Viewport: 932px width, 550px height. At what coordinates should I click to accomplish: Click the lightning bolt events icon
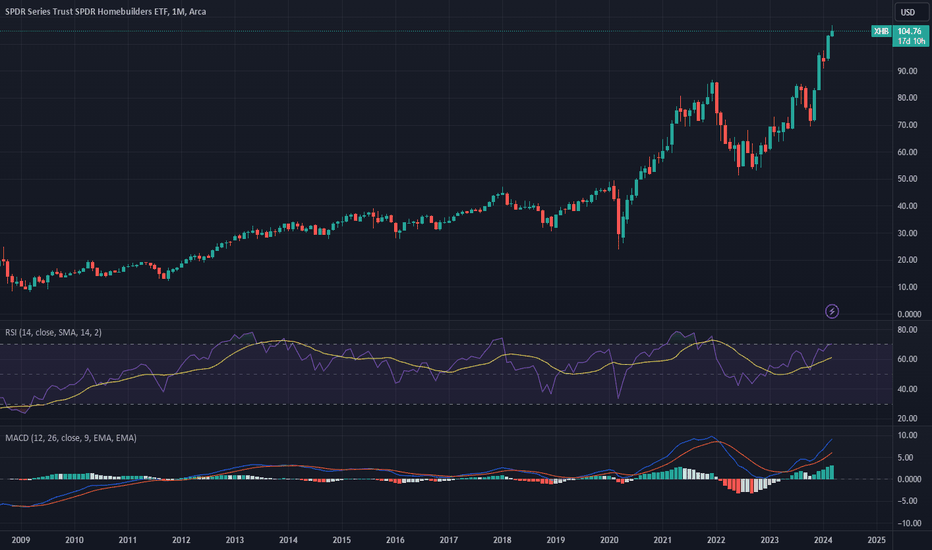[832, 311]
